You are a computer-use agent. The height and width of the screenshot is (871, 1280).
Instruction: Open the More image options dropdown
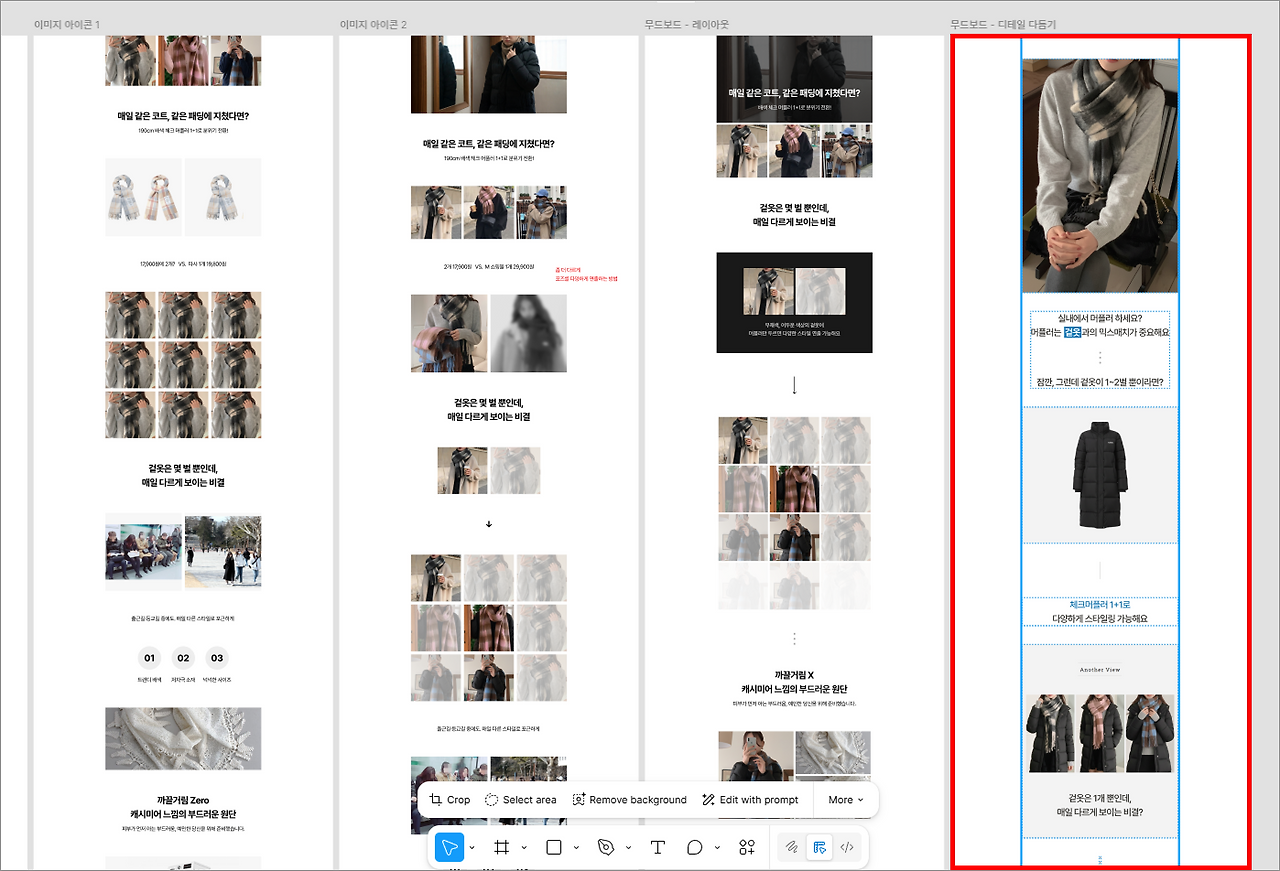(846, 800)
